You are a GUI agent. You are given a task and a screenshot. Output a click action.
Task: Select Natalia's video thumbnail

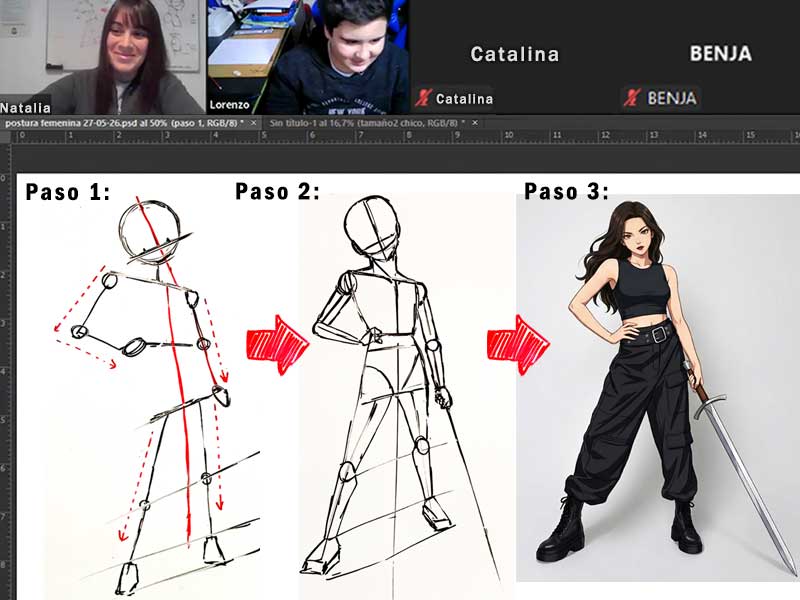[102, 57]
